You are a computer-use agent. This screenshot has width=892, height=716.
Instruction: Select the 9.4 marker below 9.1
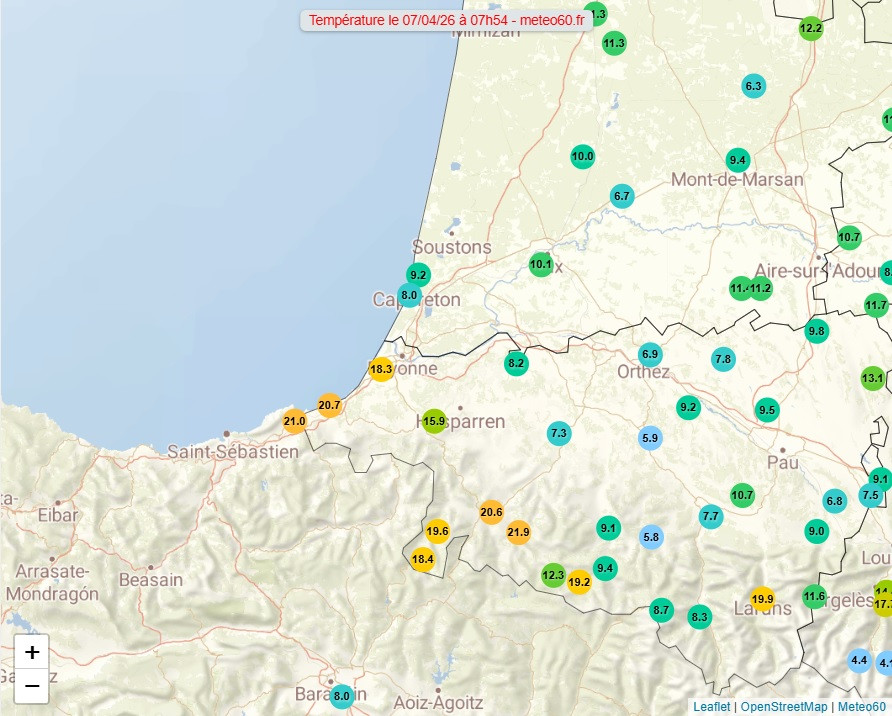tap(605, 568)
